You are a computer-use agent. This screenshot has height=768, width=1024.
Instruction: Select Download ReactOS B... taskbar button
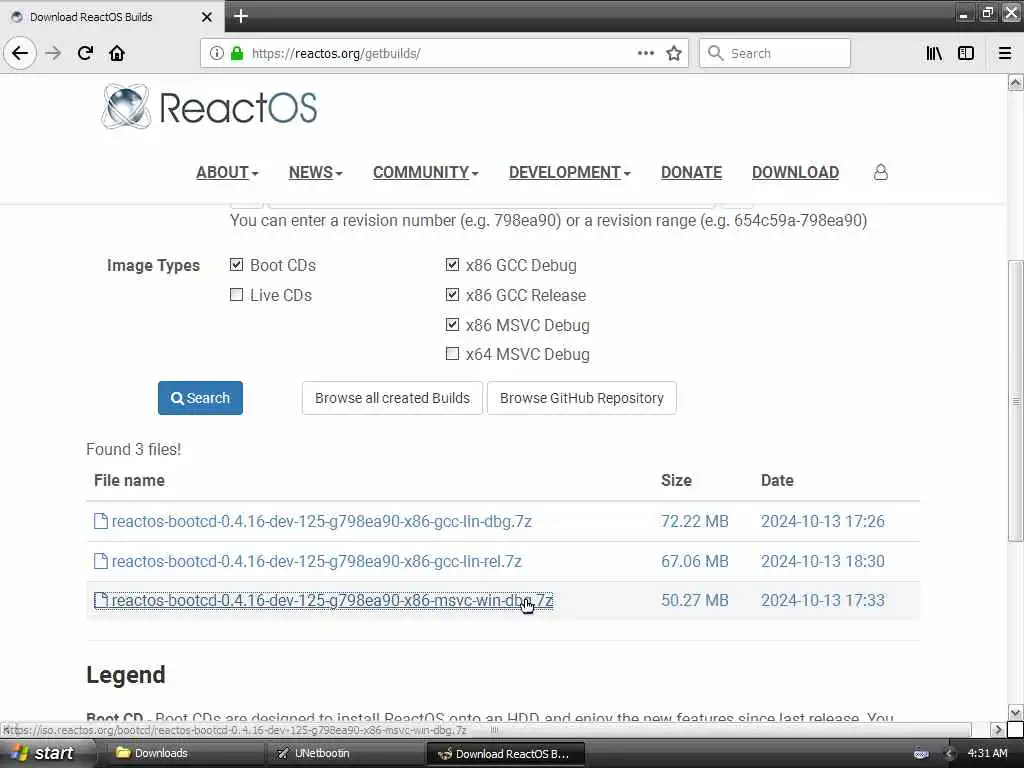[x=505, y=754]
